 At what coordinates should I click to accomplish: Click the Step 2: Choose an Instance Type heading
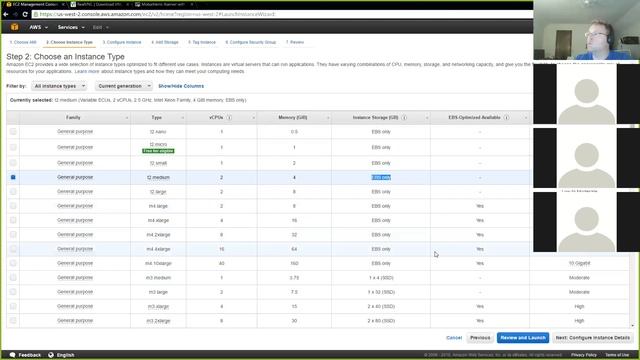click(x=65, y=57)
